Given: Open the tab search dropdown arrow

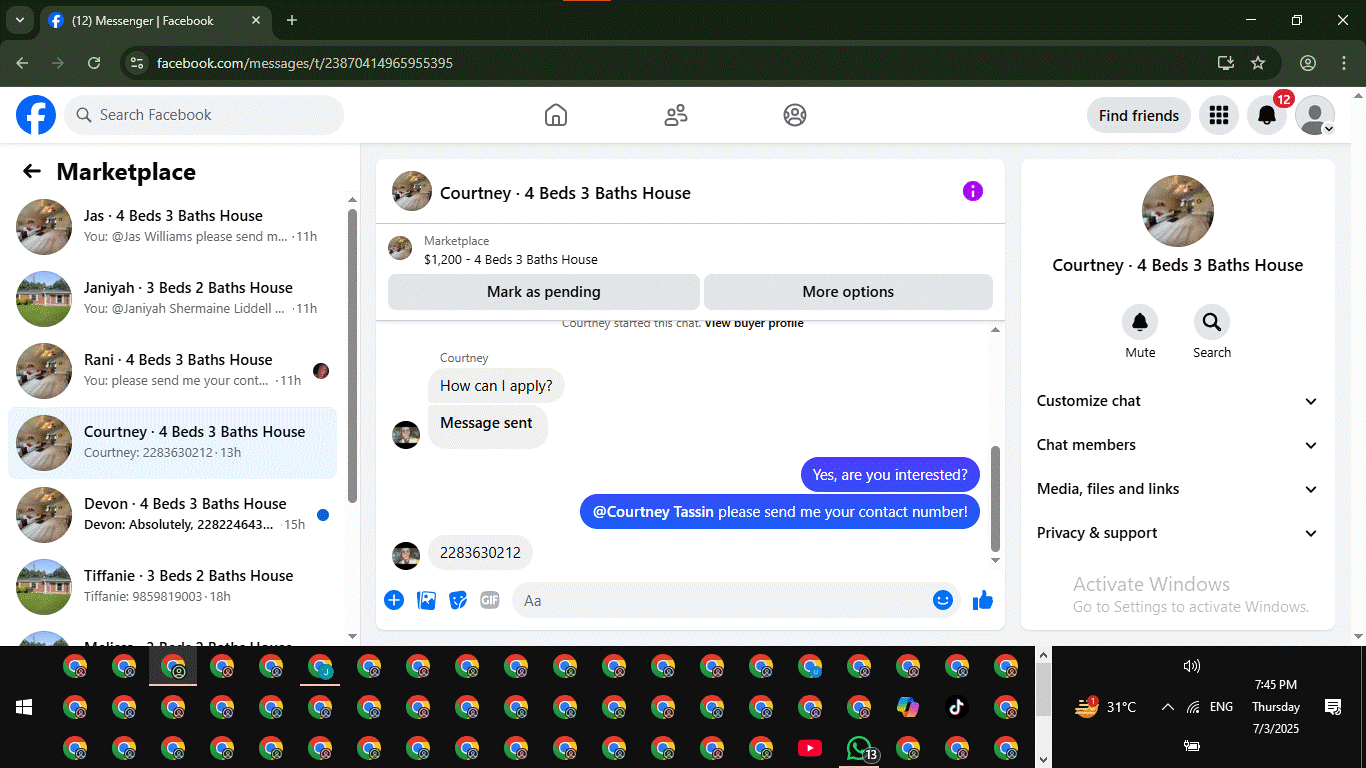Looking at the screenshot, I should pos(19,20).
